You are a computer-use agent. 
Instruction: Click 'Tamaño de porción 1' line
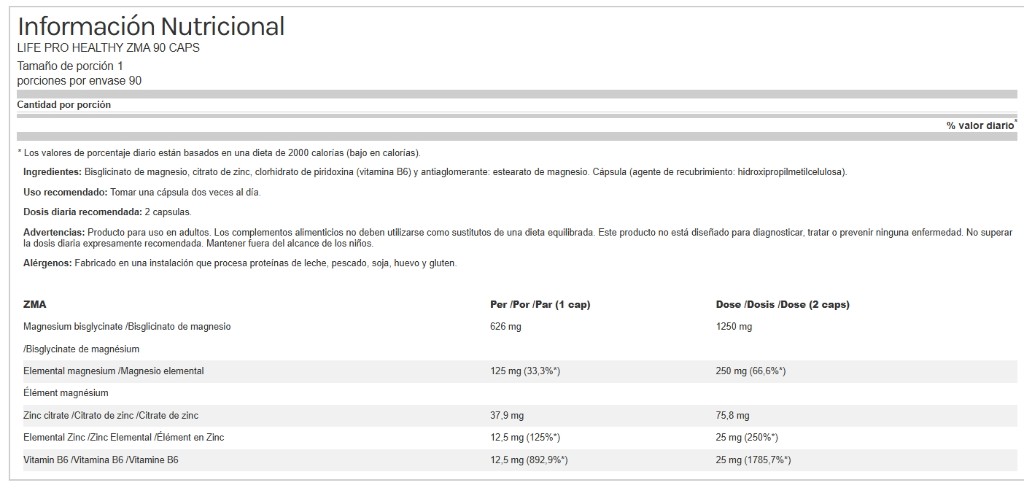(x=70, y=66)
